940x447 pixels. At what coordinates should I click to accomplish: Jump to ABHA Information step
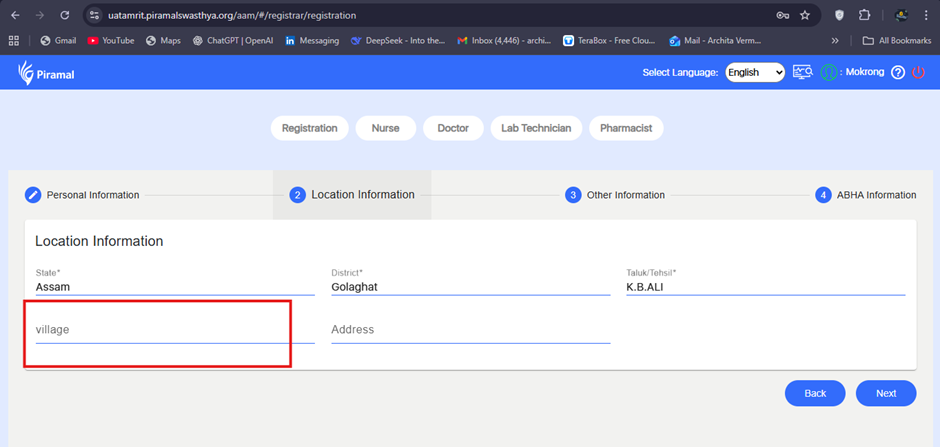(865, 195)
